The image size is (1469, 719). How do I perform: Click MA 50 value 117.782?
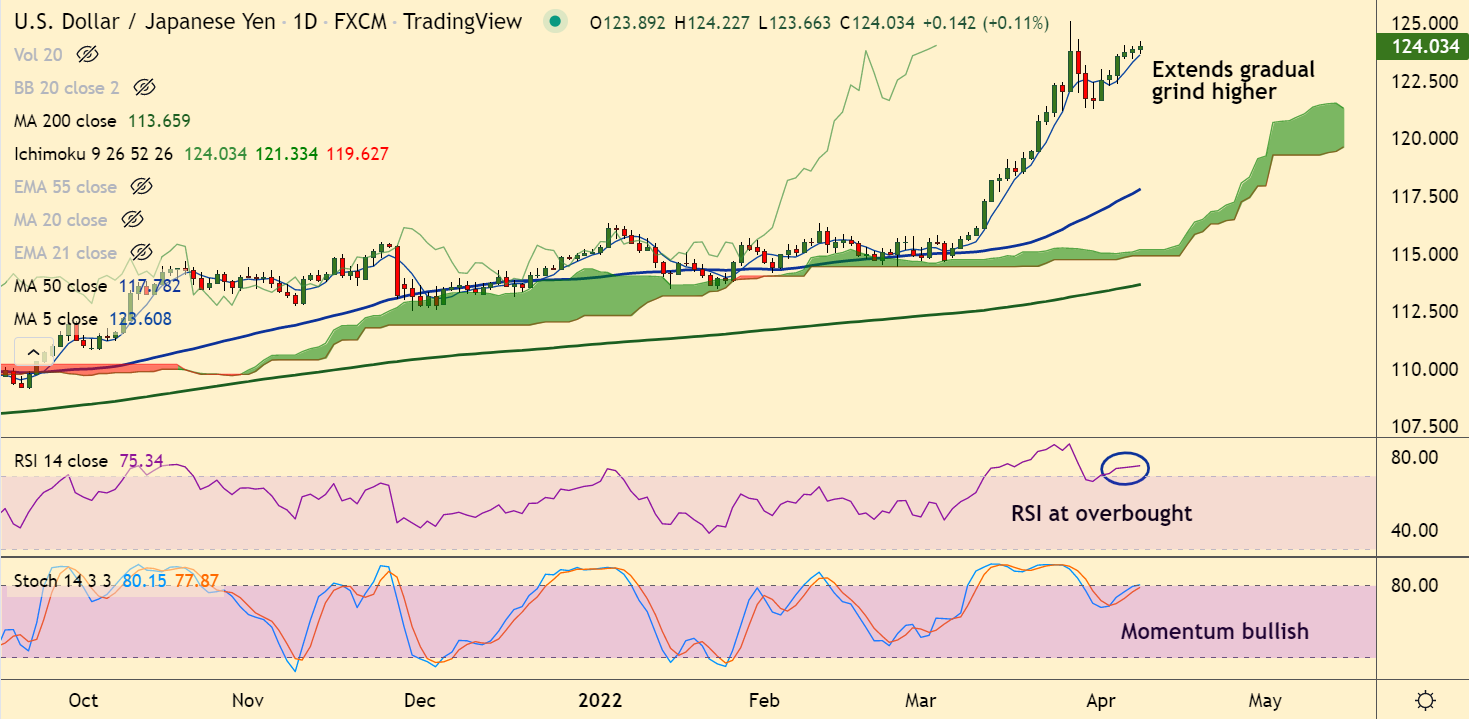tap(150, 286)
